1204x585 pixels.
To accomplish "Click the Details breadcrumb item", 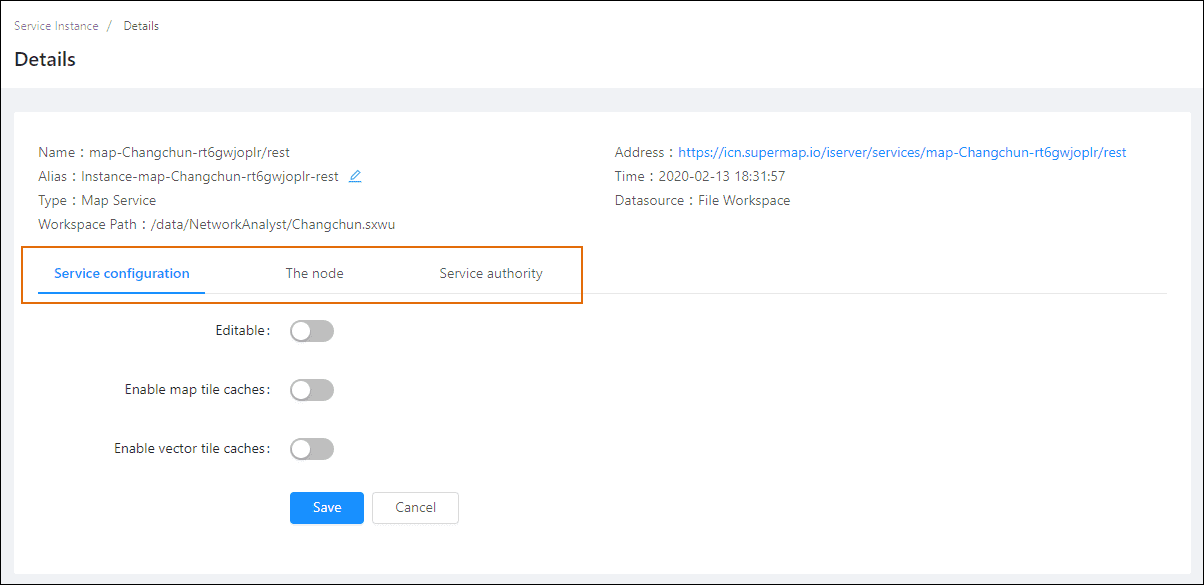I will (x=141, y=26).
